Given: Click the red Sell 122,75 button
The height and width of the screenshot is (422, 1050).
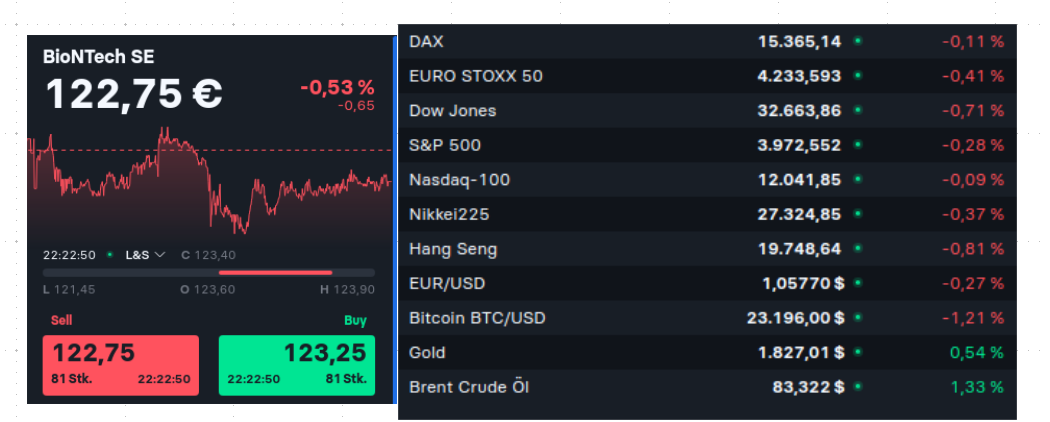Looking at the screenshot, I should 120,365.
